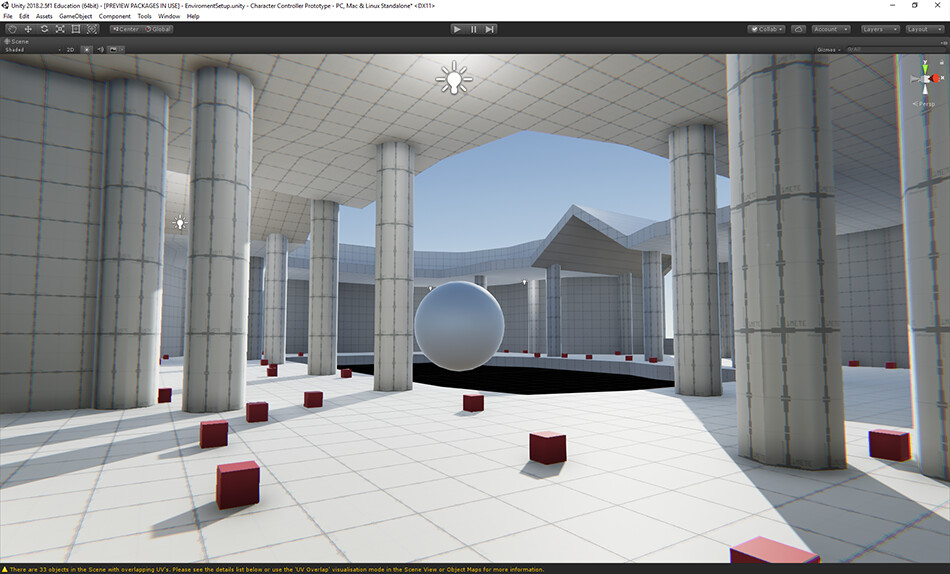This screenshot has height=574, width=950.
Task: Select the Scene tab
Action: tap(17, 41)
